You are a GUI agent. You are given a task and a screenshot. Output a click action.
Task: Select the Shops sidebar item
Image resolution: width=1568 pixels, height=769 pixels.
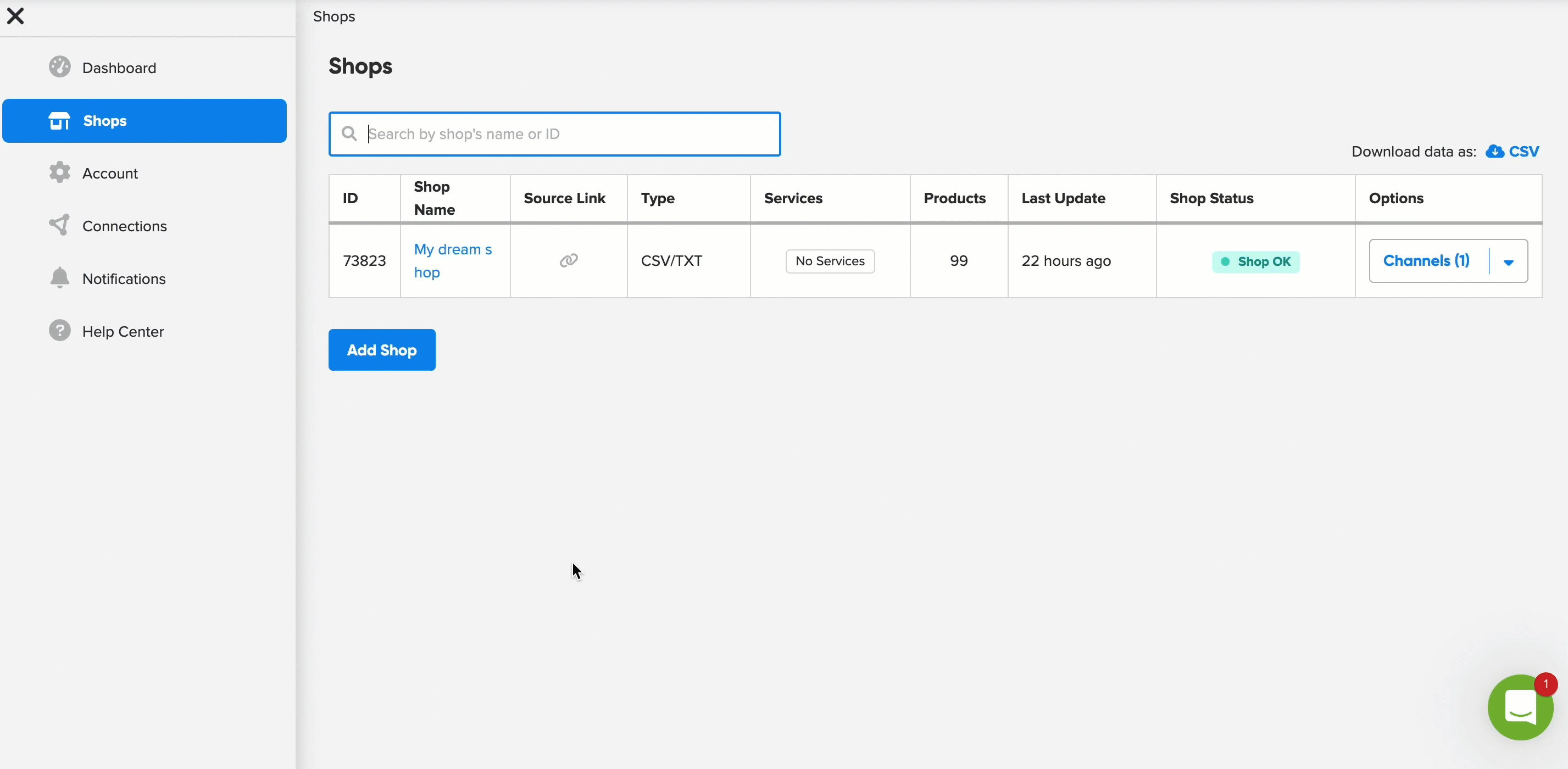click(145, 120)
